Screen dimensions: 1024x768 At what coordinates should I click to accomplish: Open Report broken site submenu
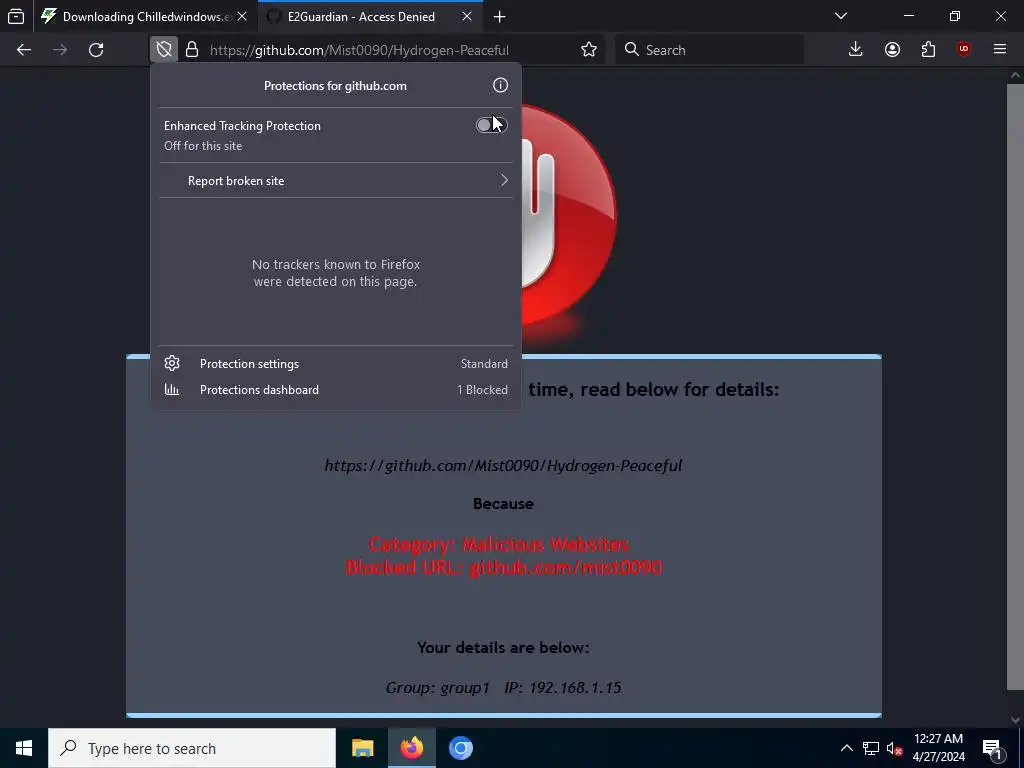[x=336, y=180]
